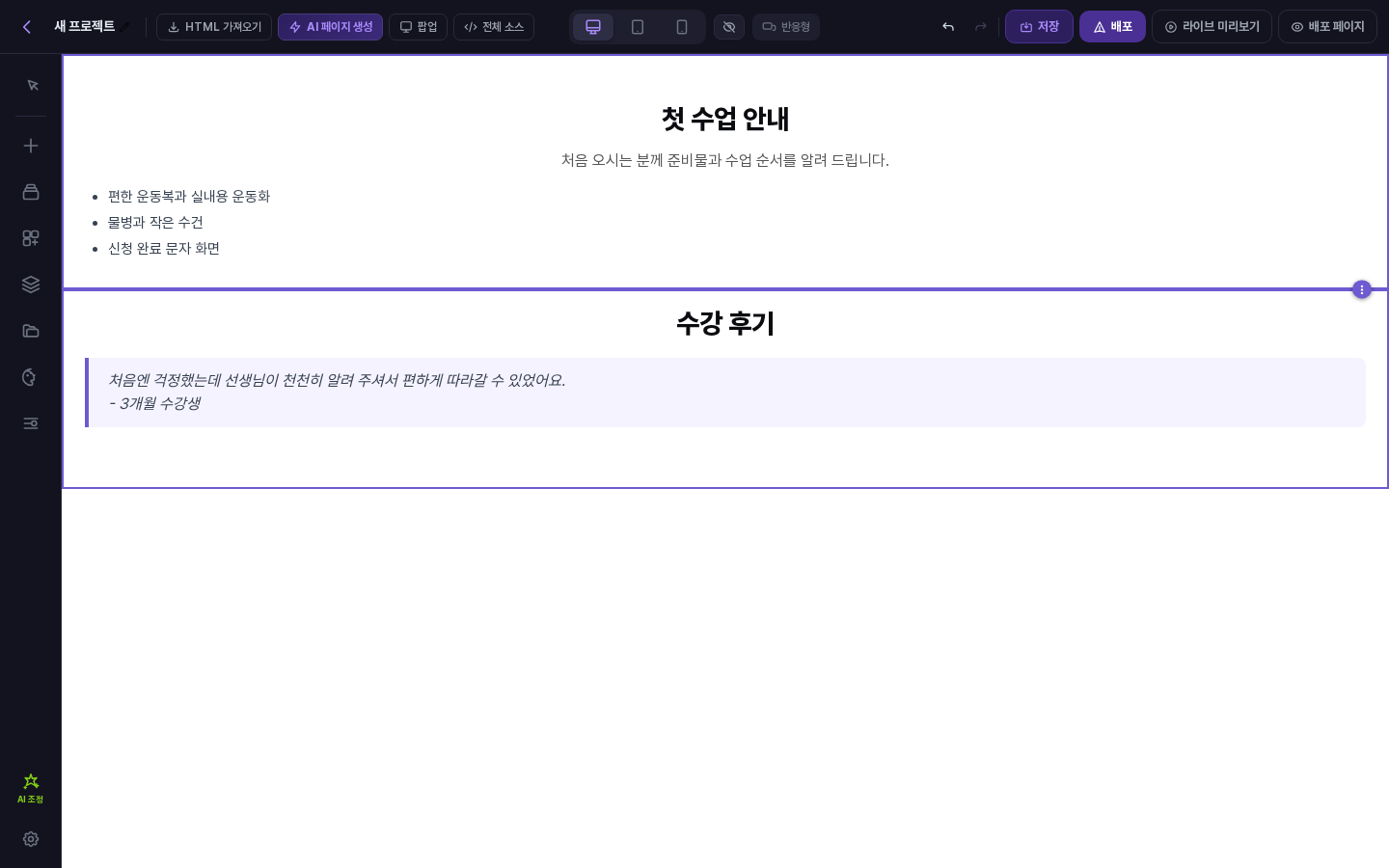The height and width of the screenshot is (868, 1389).
Task: Open the folder assets panel
Action: (31, 331)
